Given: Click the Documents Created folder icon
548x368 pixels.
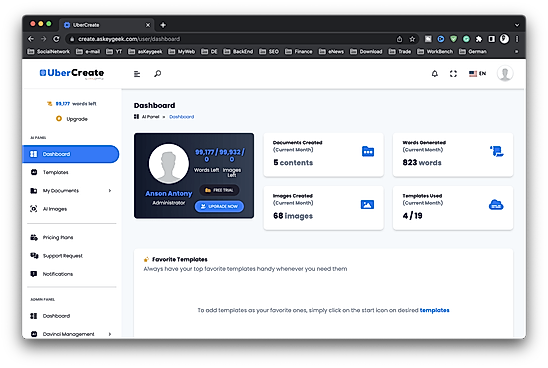Looking at the screenshot, I should tap(368, 151).
